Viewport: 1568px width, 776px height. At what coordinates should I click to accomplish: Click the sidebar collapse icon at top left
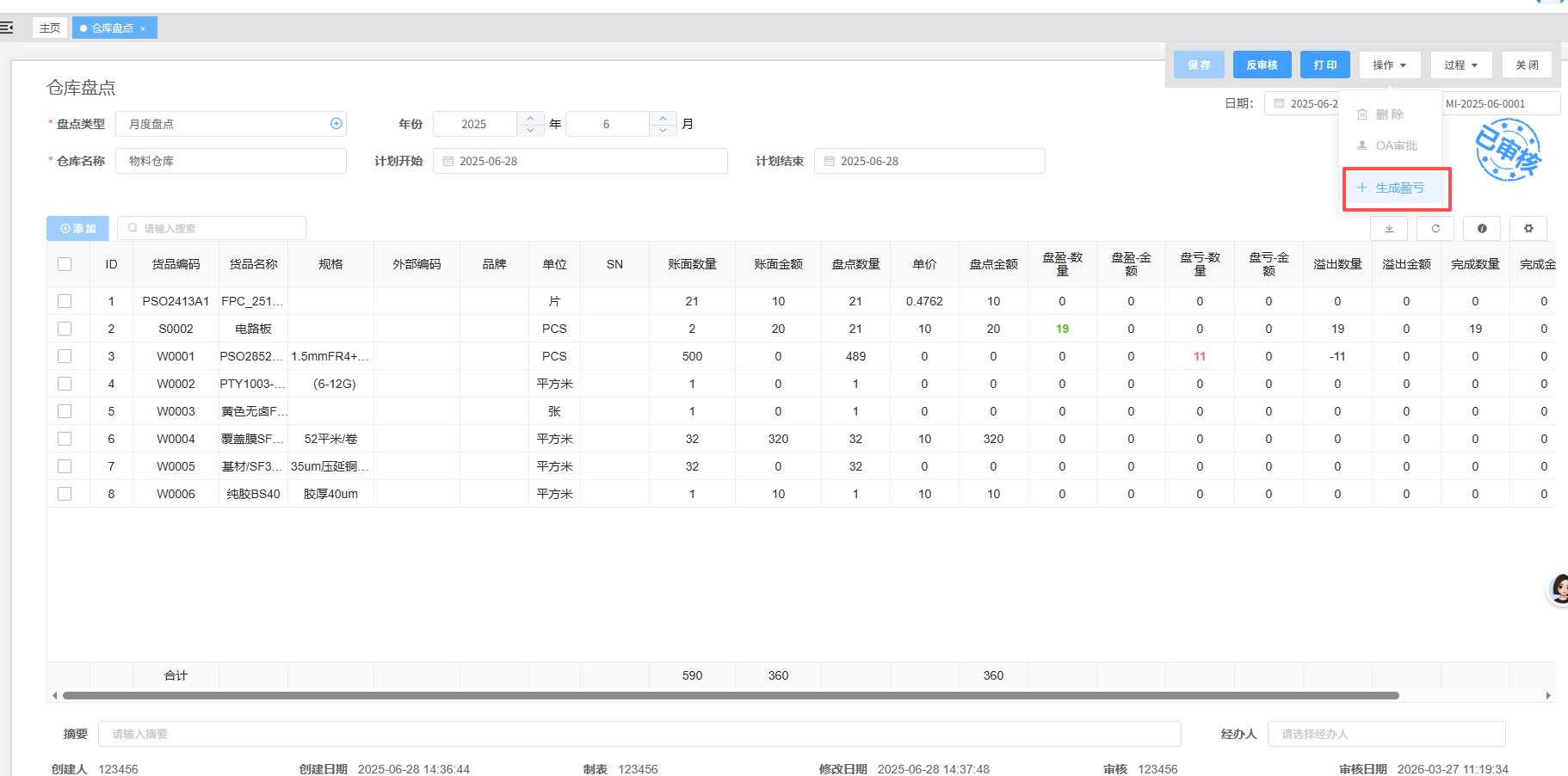tap(7, 28)
